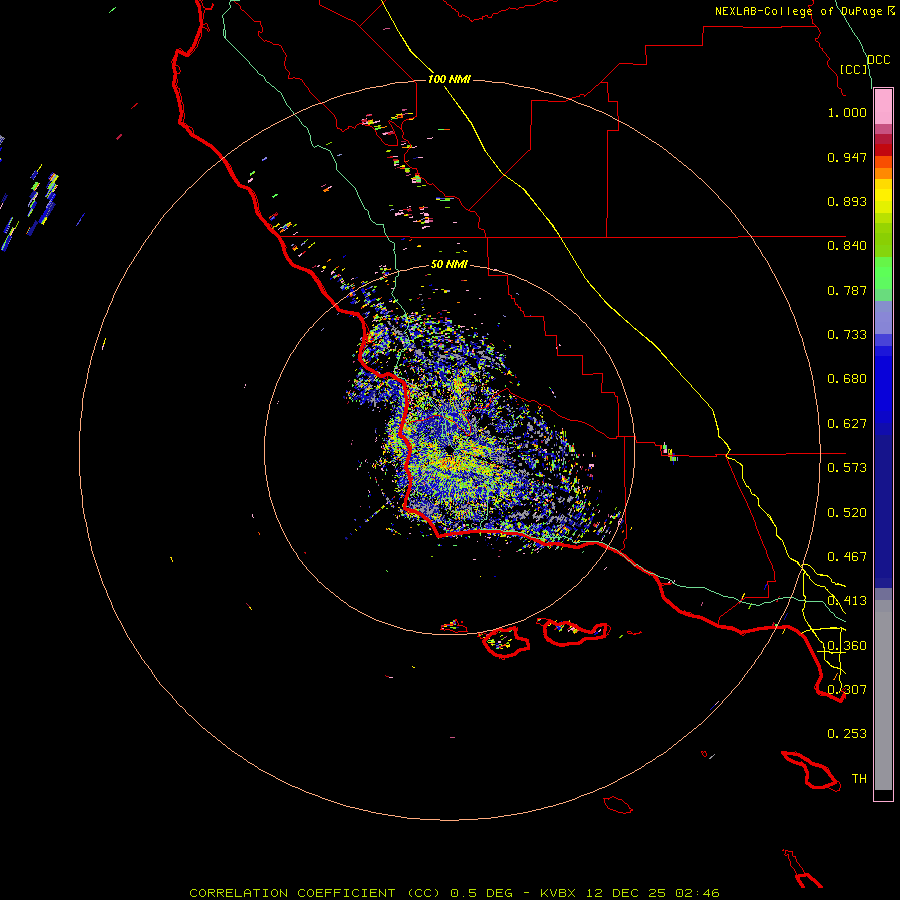The image size is (900, 900).
Task: Click the '50 NMI' range ring label
Action: pos(449,265)
